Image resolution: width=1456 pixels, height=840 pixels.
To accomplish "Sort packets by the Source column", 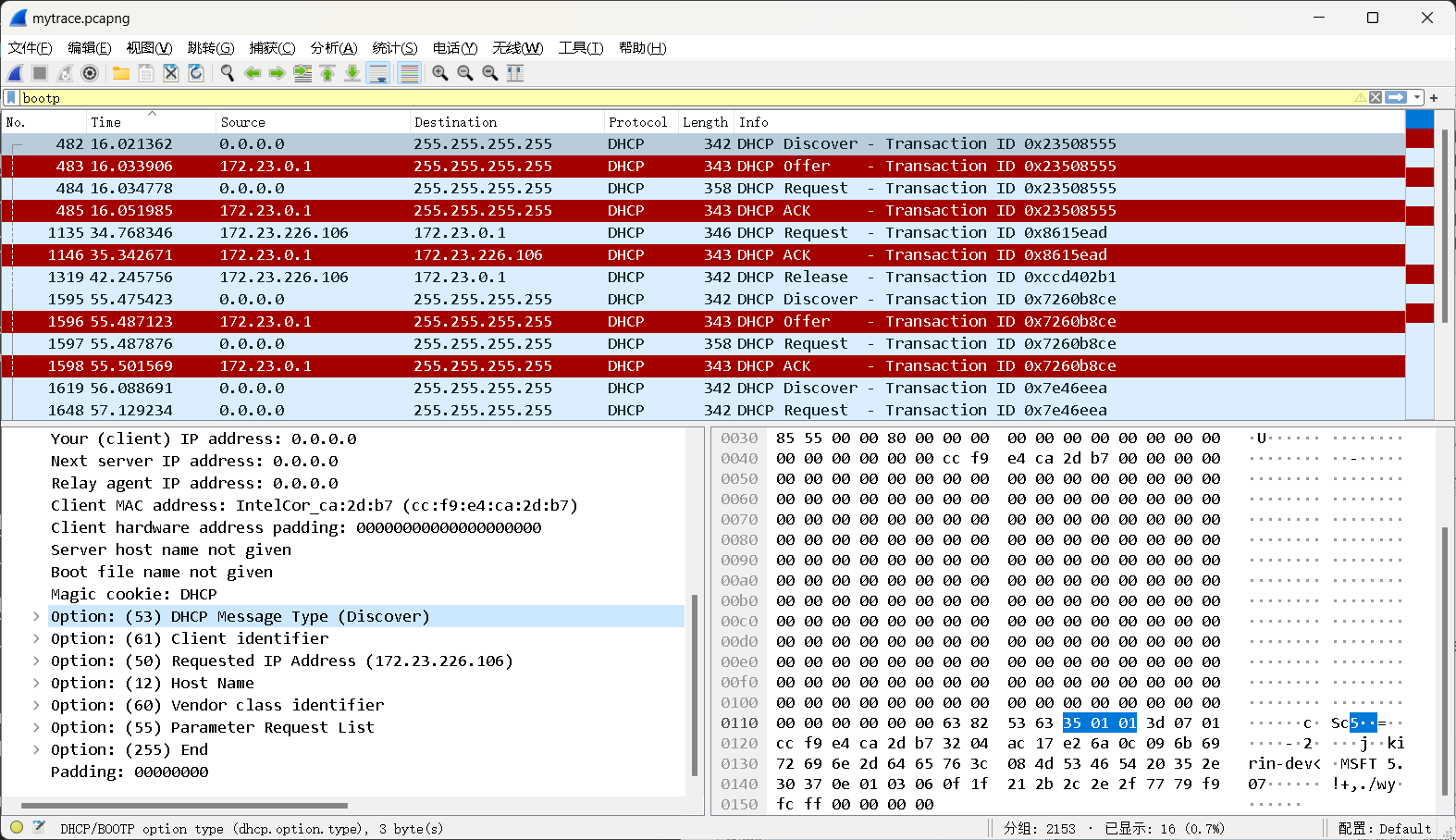I will point(313,122).
